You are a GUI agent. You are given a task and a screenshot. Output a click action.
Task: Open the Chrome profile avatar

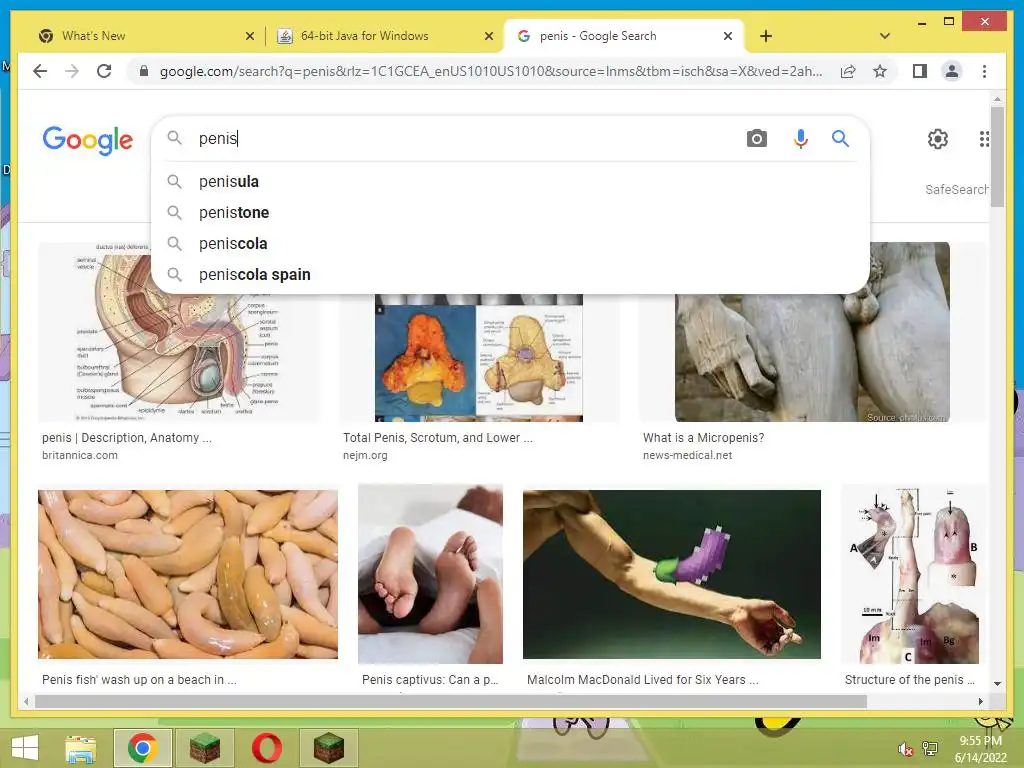point(952,71)
